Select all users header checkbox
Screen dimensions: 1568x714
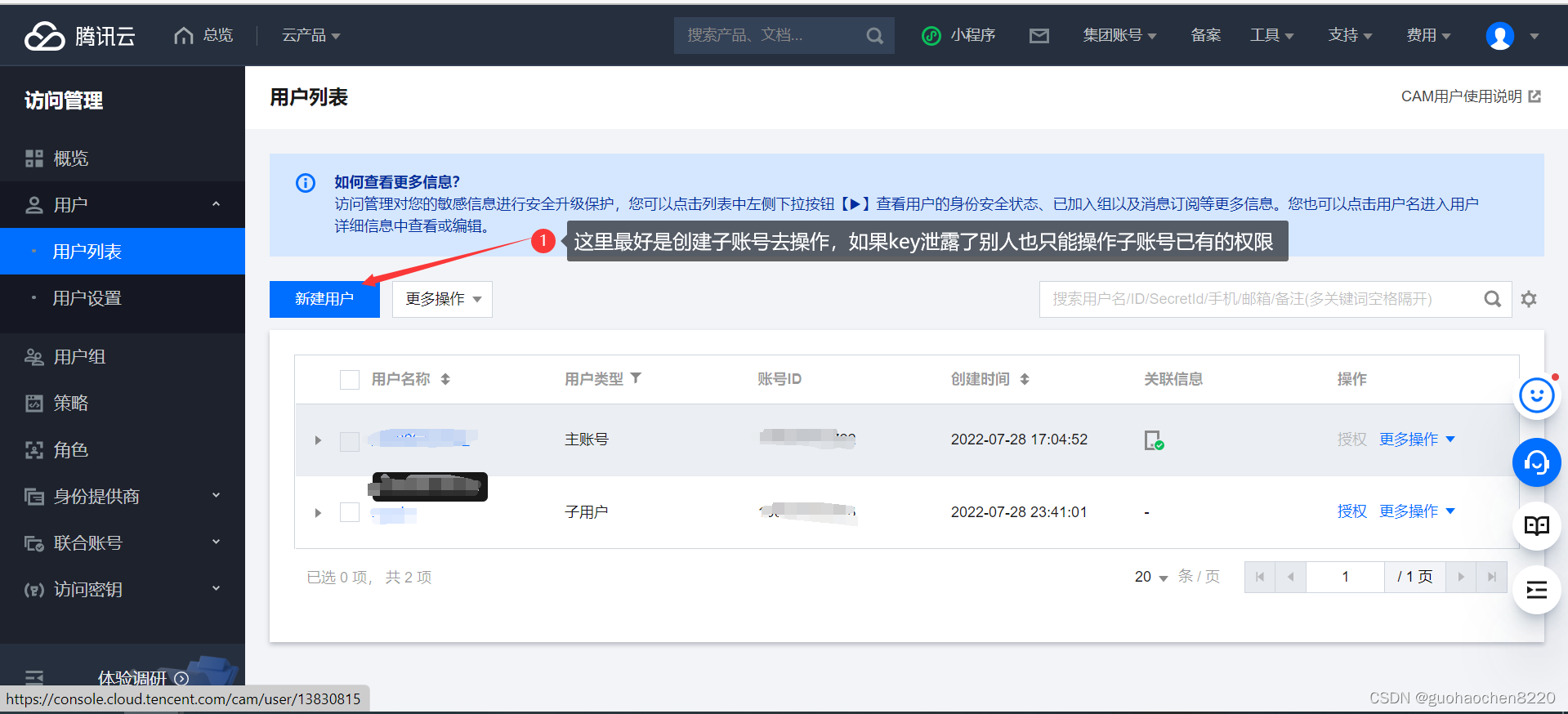[350, 379]
